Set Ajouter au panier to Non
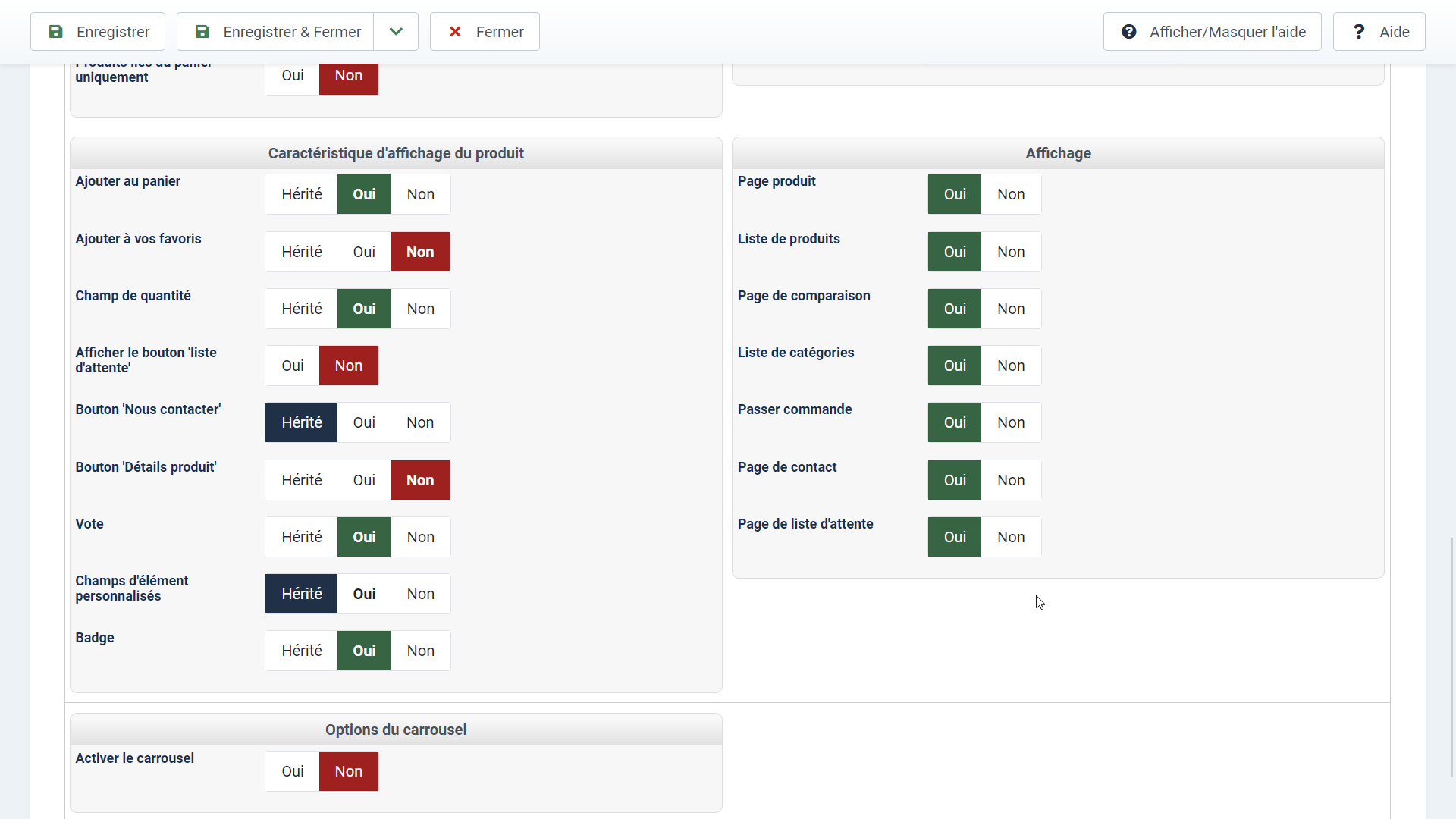Screen dimensions: 1456x819 (420, 195)
